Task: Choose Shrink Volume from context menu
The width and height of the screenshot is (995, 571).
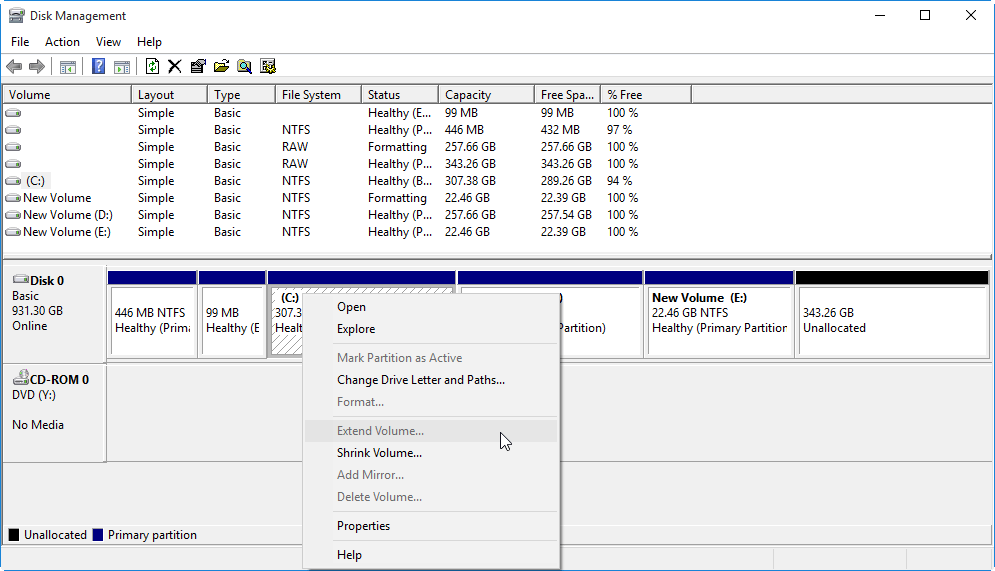Action: click(432, 453)
